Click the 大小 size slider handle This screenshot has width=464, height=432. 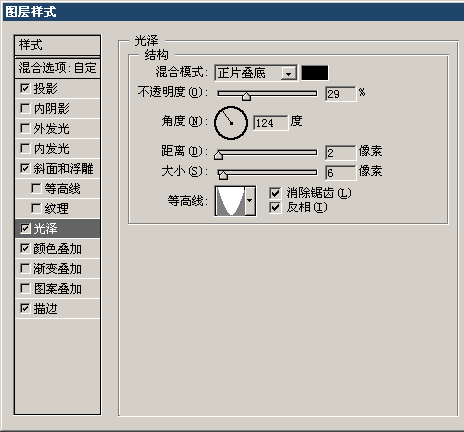(x=223, y=175)
